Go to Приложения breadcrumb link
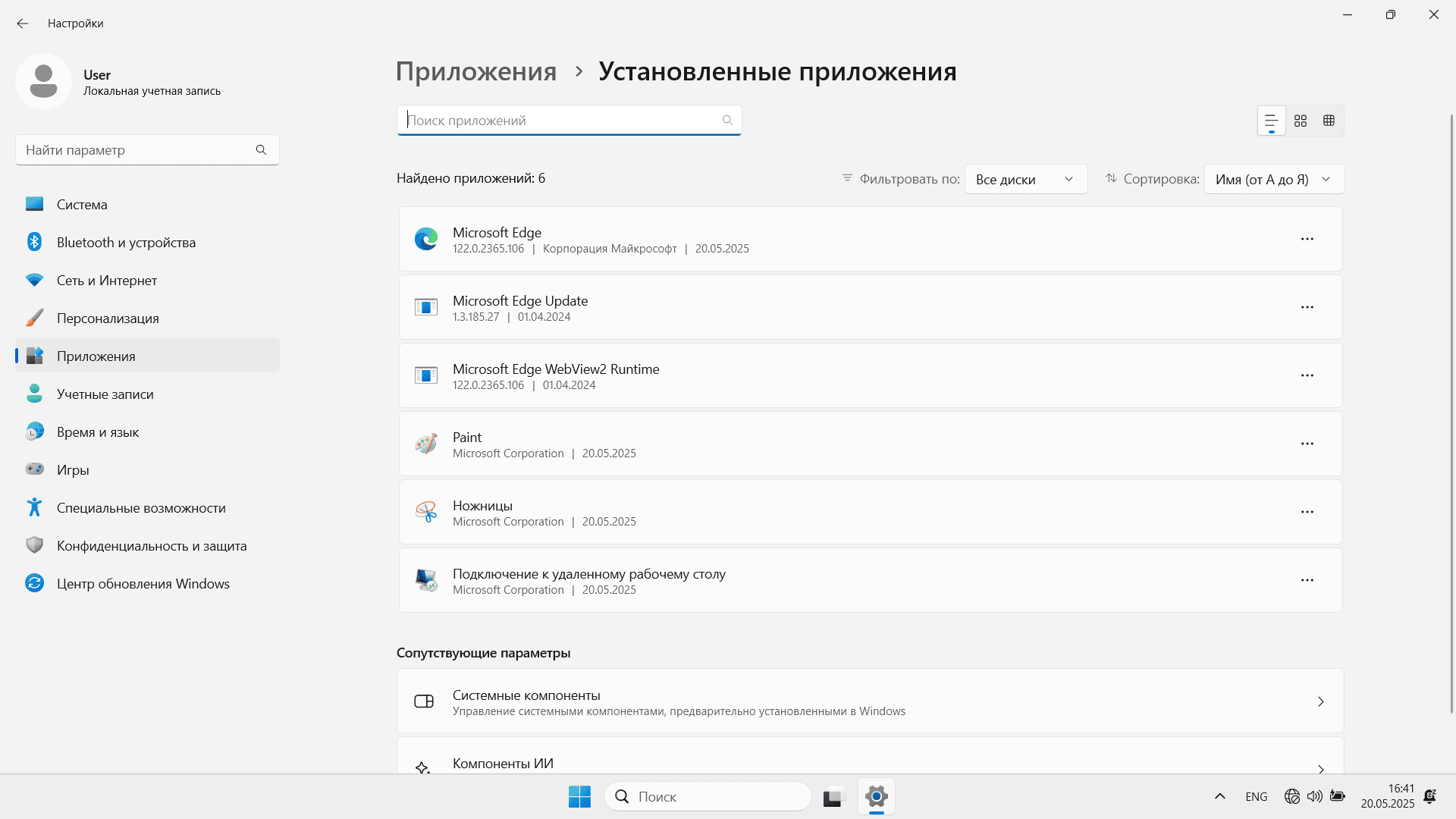This screenshot has width=1456, height=819. pos(476,71)
